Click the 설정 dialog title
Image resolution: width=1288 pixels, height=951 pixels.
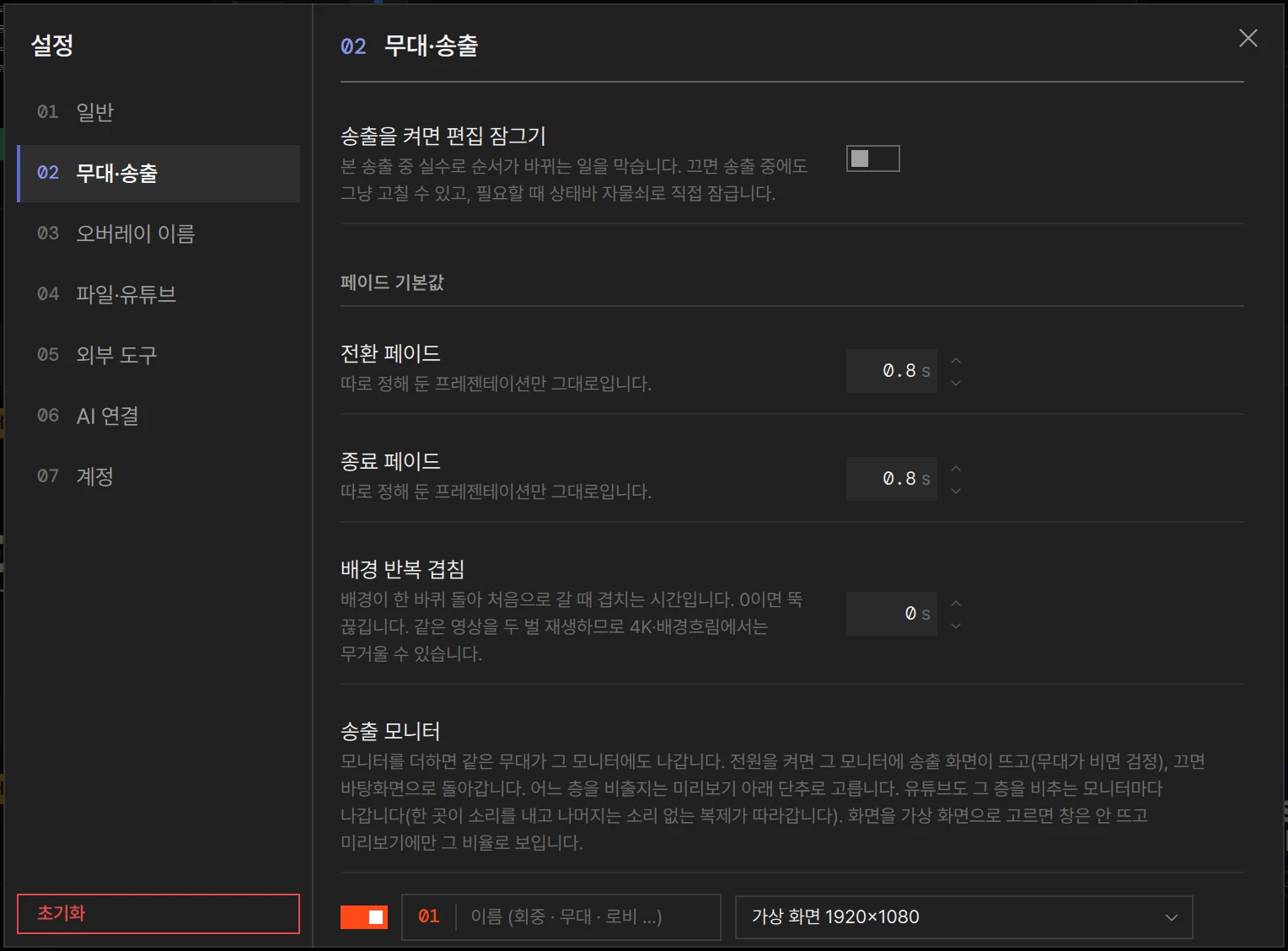tap(52, 45)
